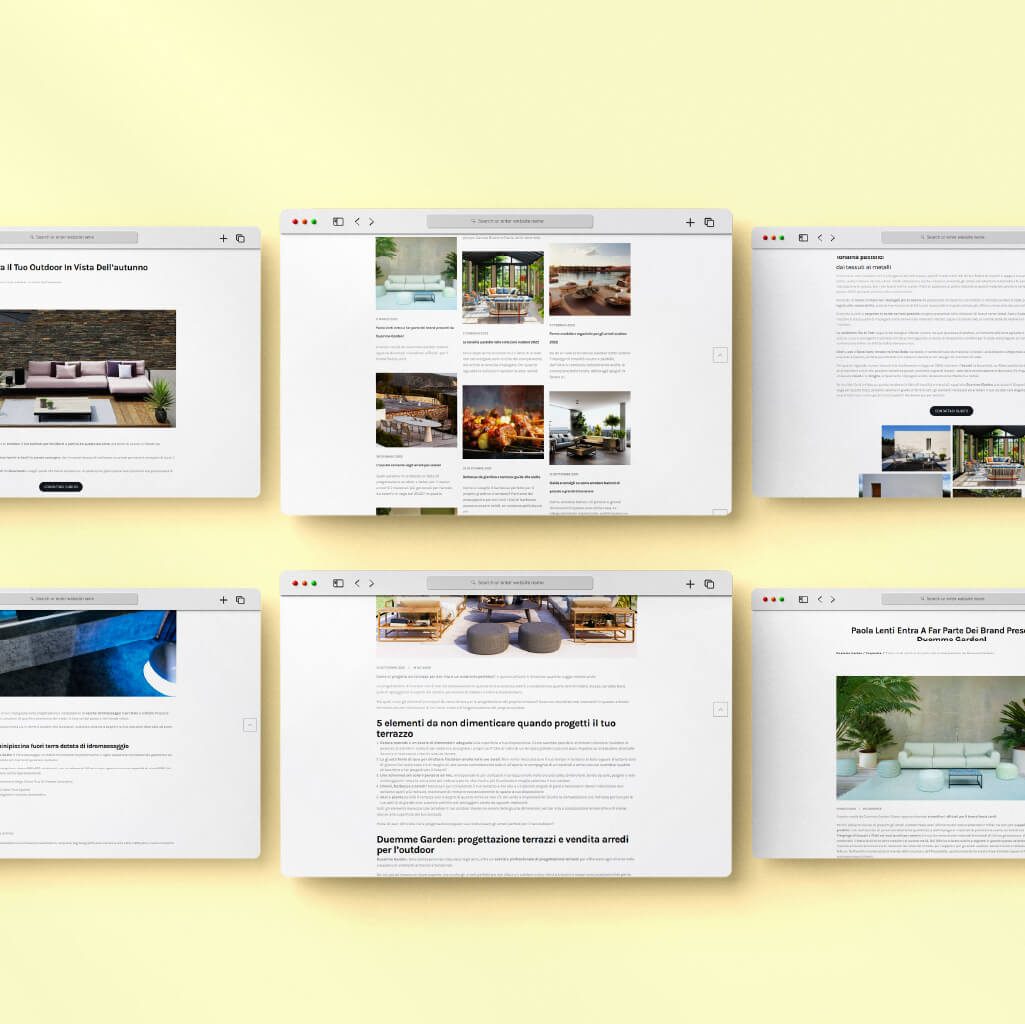Click scroll-to-top chevron in bottom-left pool page
Image resolution: width=1025 pixels, height=1024 pixels.
[x=250, y=725]
